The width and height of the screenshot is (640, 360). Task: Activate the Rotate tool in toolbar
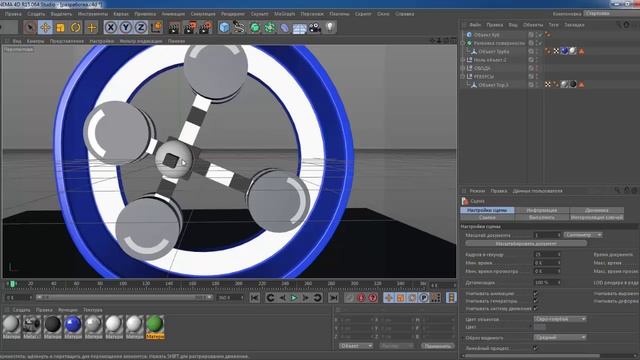click(x=76, y=27)
